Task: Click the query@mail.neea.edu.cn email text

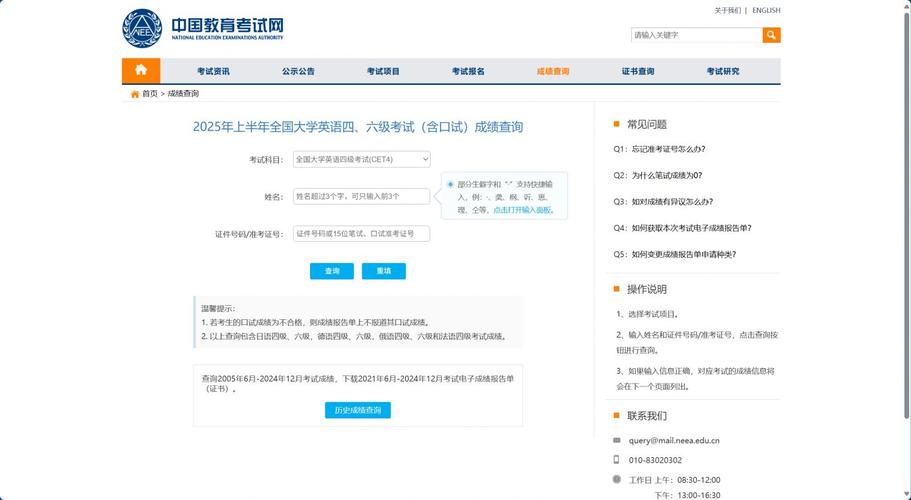Action: coord(674,440)
